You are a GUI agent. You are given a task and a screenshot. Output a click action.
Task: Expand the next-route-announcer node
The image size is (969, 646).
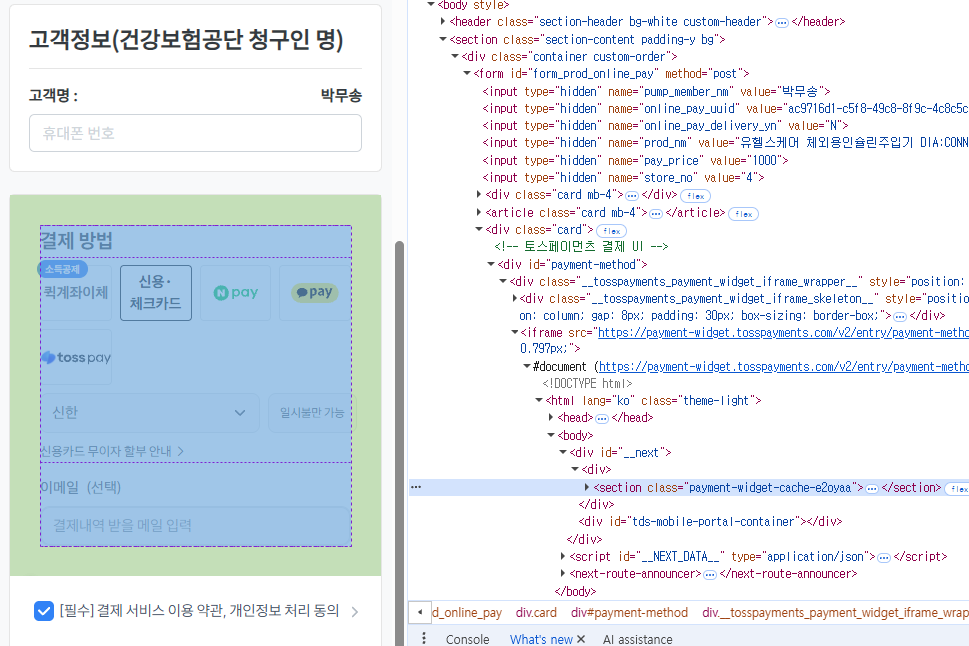coord(562,574)
